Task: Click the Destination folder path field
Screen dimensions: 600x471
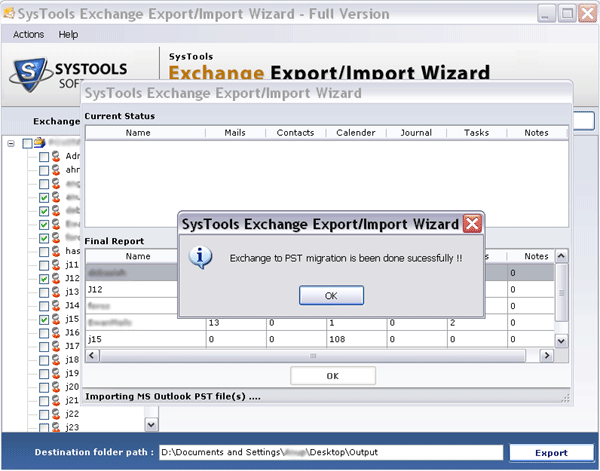Action: tap(330, 453)
